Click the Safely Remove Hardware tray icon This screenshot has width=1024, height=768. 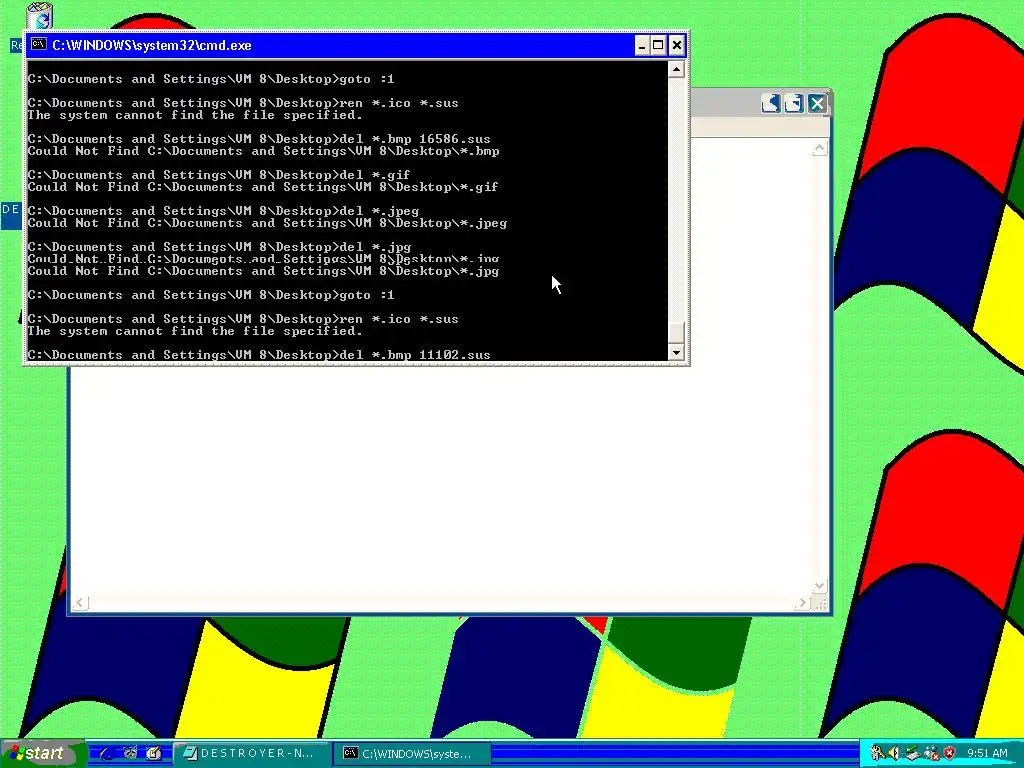pos(913,753)
